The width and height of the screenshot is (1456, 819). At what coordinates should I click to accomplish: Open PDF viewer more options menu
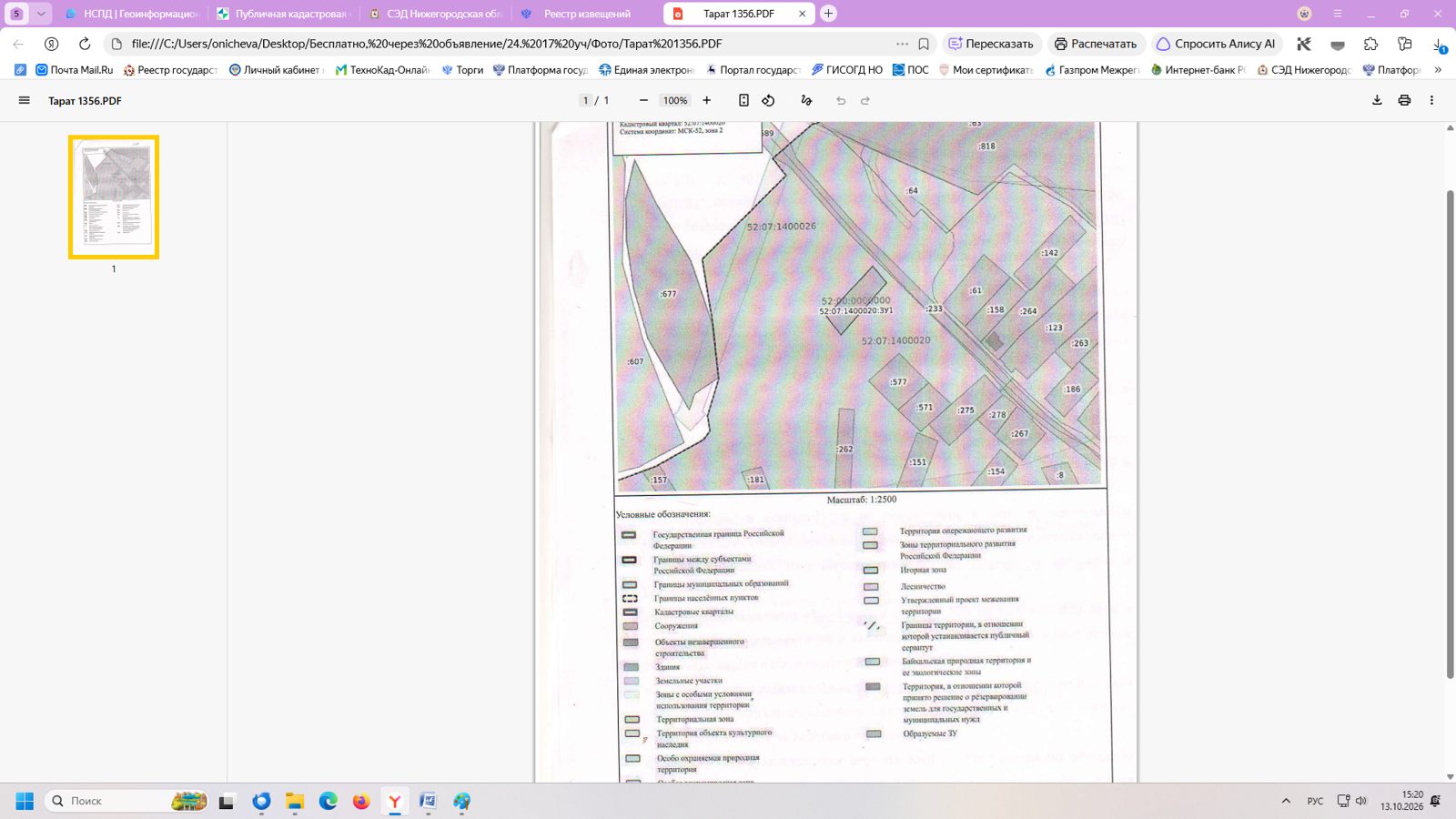click(x=1431, y=101)
